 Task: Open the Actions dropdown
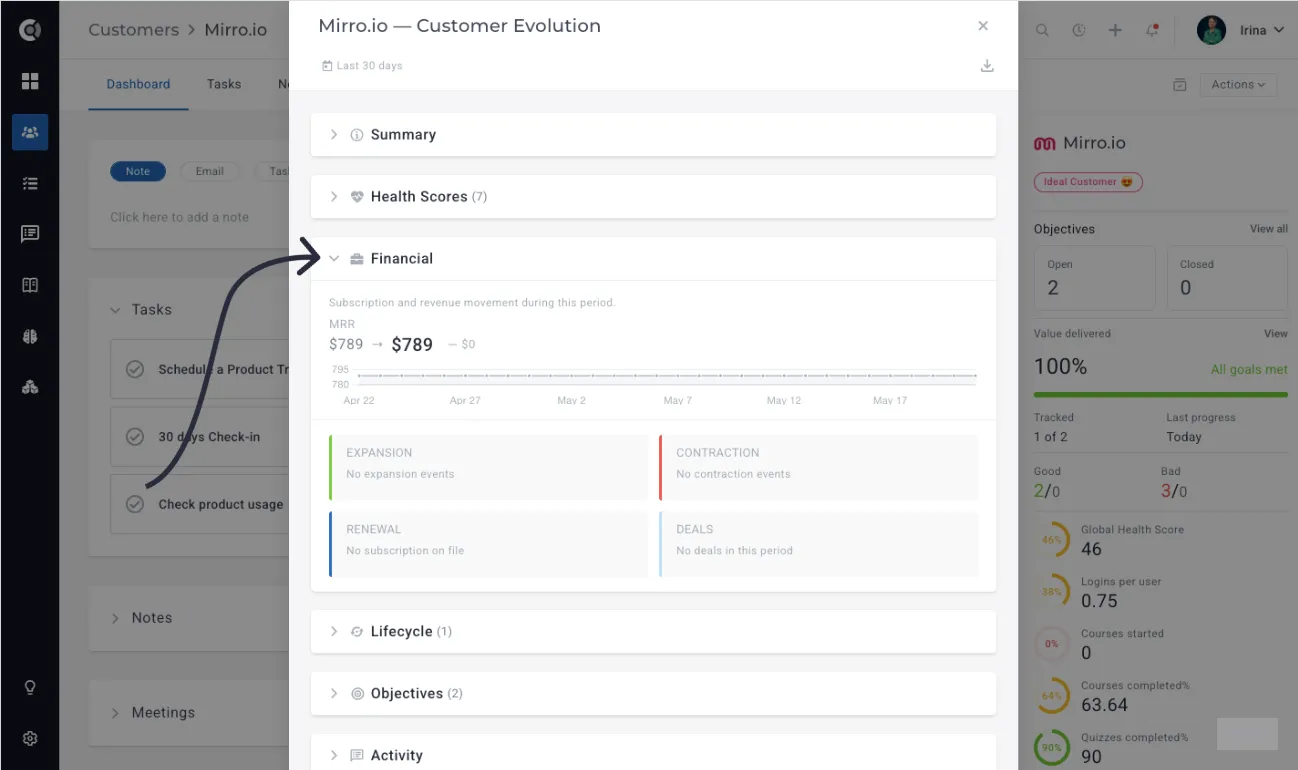click(1238, 85)
